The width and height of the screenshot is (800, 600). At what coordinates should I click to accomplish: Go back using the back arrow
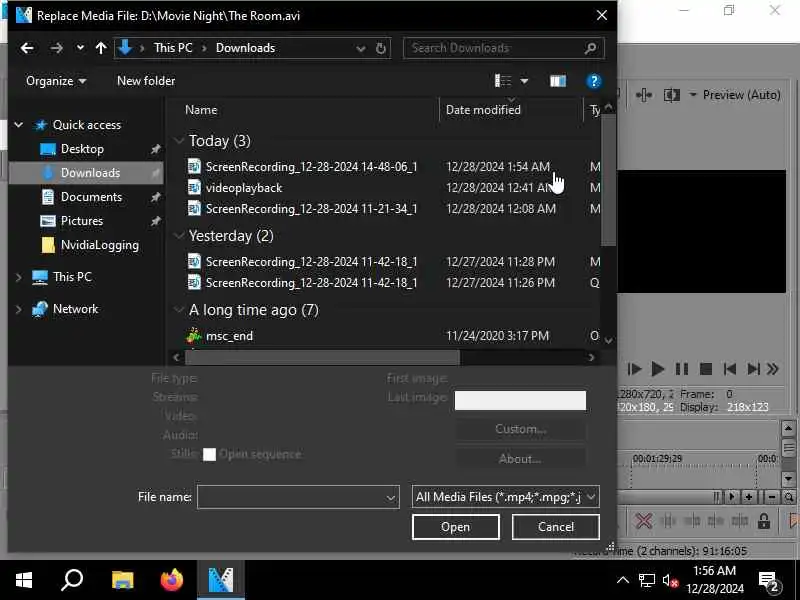point(27,48)
